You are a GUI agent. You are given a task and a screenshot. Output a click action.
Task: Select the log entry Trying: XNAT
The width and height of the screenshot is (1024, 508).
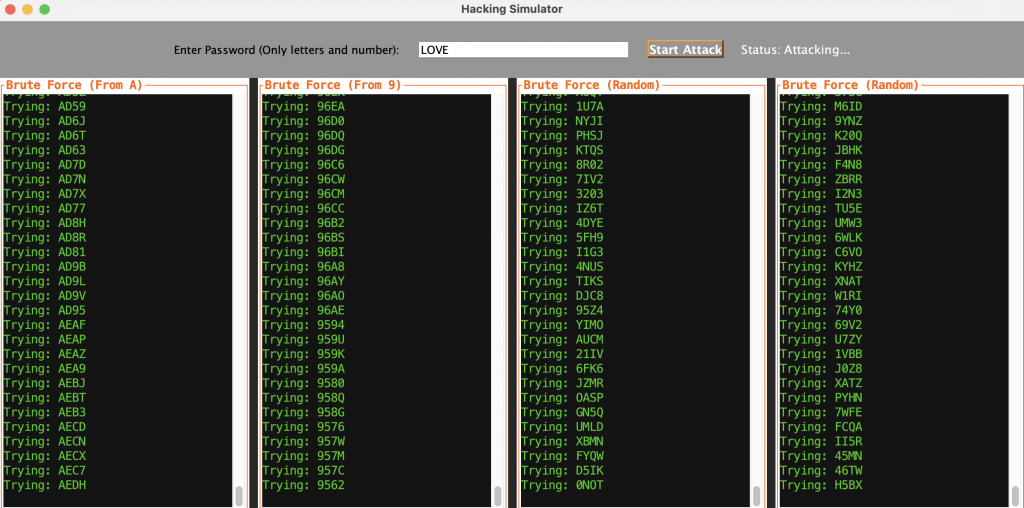(x=820, y=281)
